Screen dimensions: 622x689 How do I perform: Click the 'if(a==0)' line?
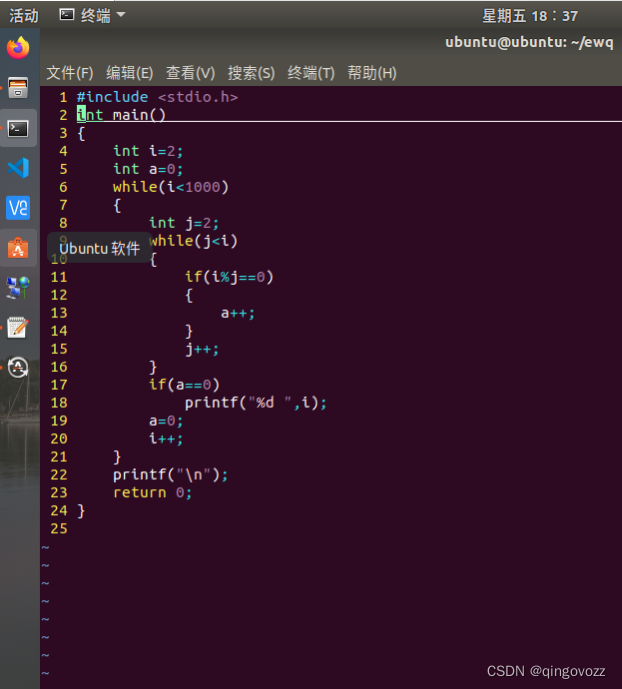point(184,385)
